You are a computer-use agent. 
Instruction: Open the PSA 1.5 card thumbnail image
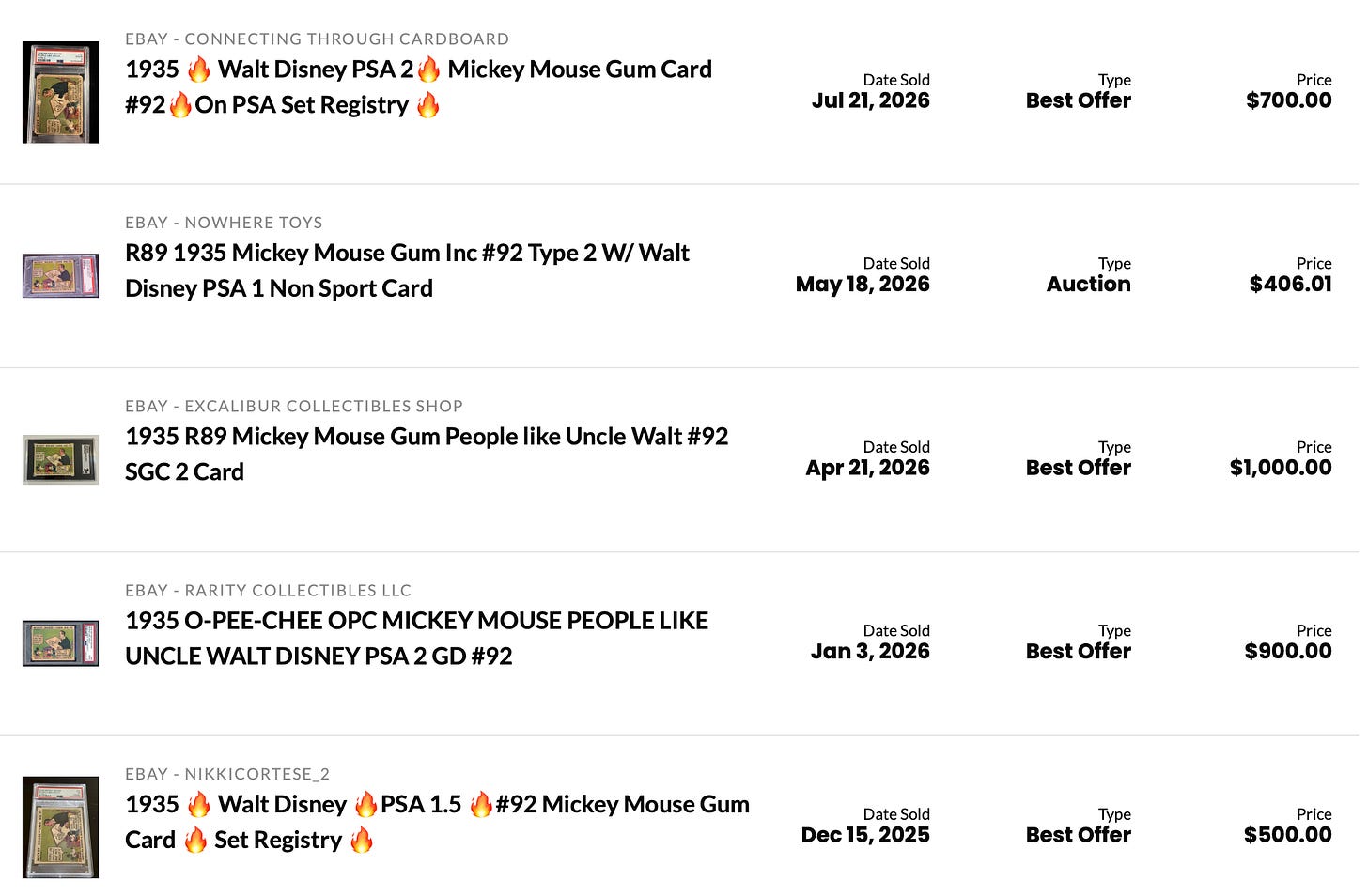pos(60,826)
